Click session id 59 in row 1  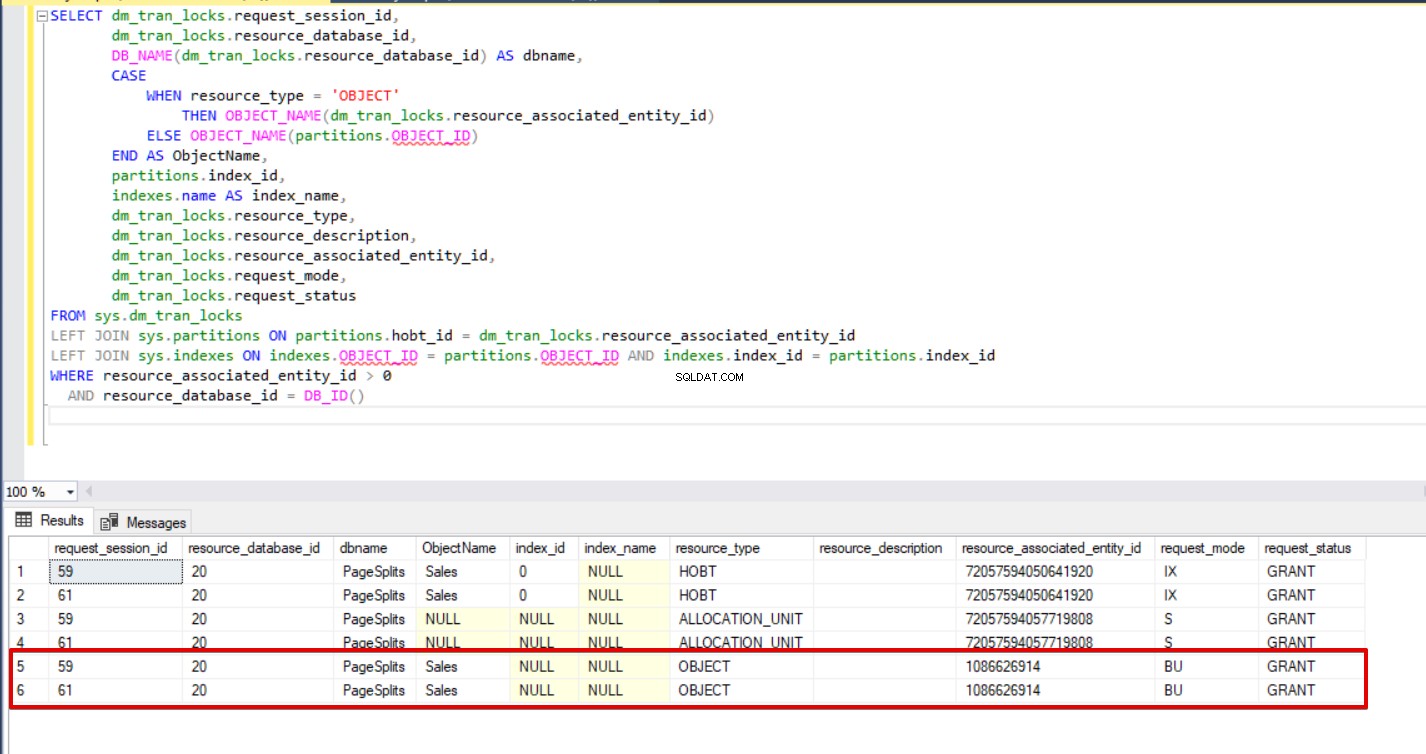click(116, 572)
